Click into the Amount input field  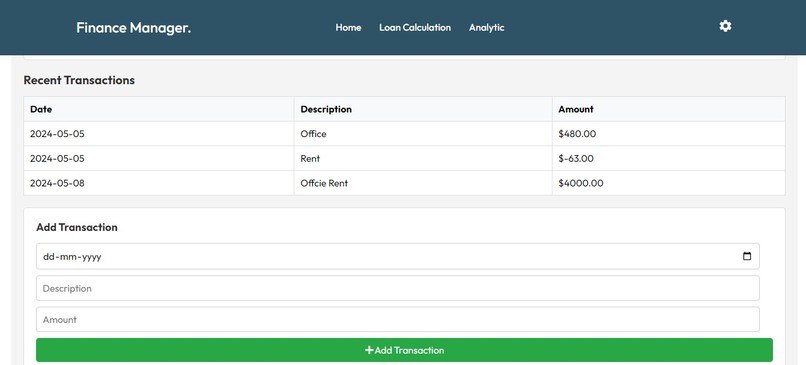(397, 320)
